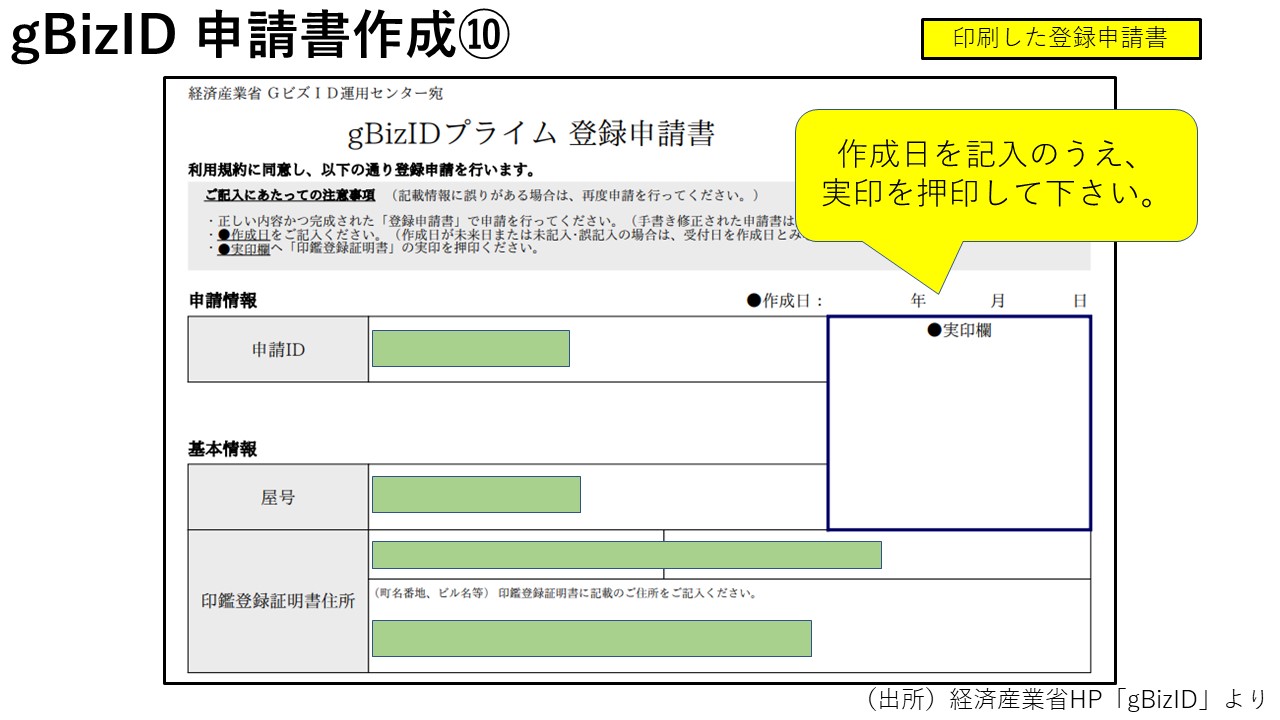The height and width of the screenshot is (720, 1280).
Task: Select the yellow 印刷した登録申請書 label
Action: click(1060, 39)
